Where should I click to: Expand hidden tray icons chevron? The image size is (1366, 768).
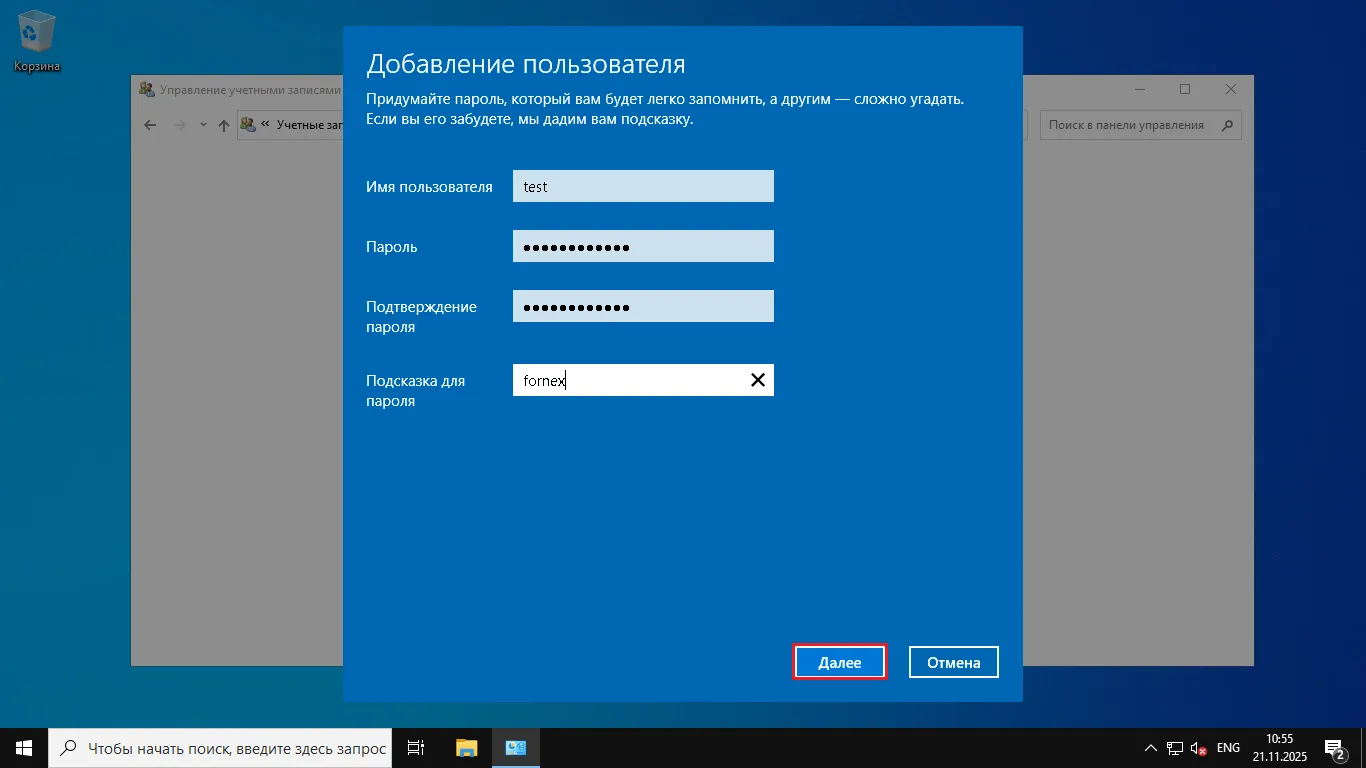point(1150,747)
